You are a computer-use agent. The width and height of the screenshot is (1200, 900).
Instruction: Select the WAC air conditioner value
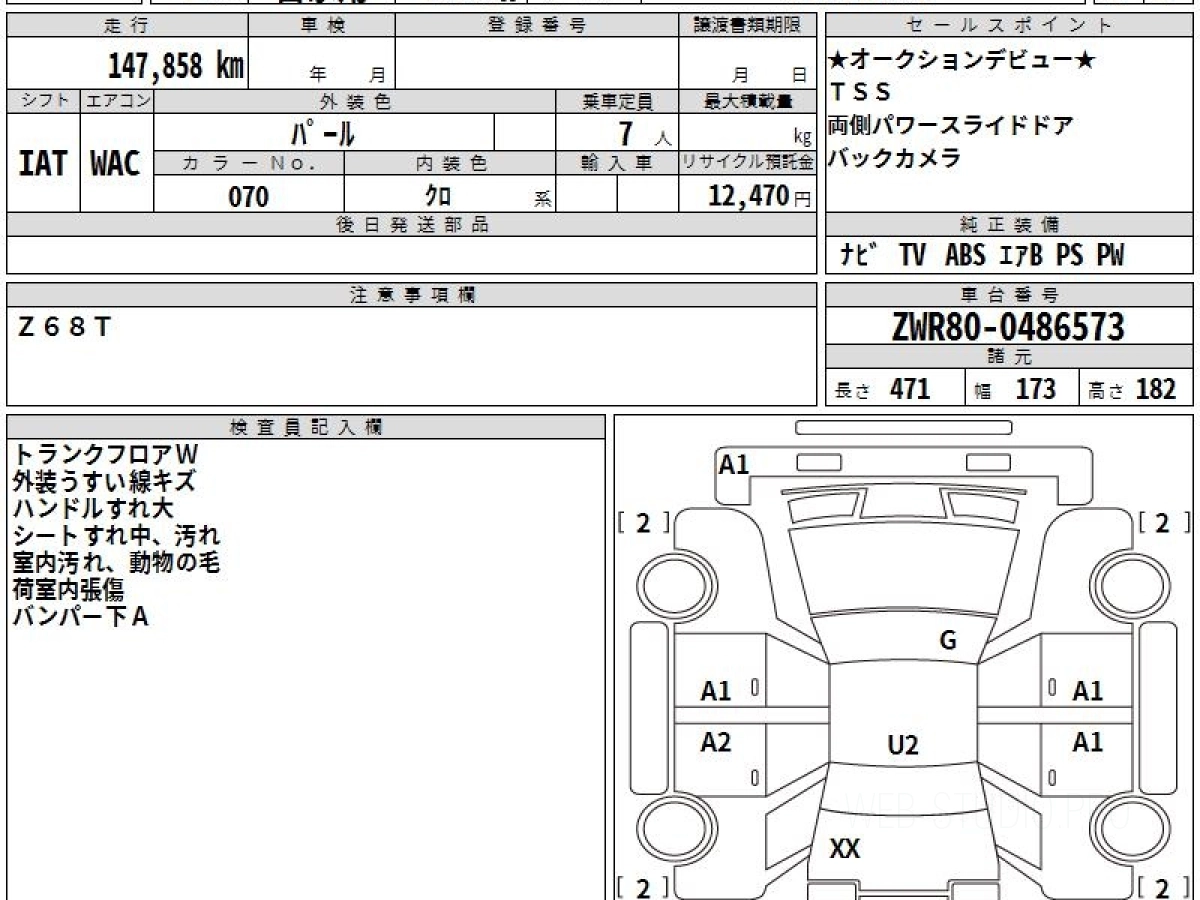point(116,164)
